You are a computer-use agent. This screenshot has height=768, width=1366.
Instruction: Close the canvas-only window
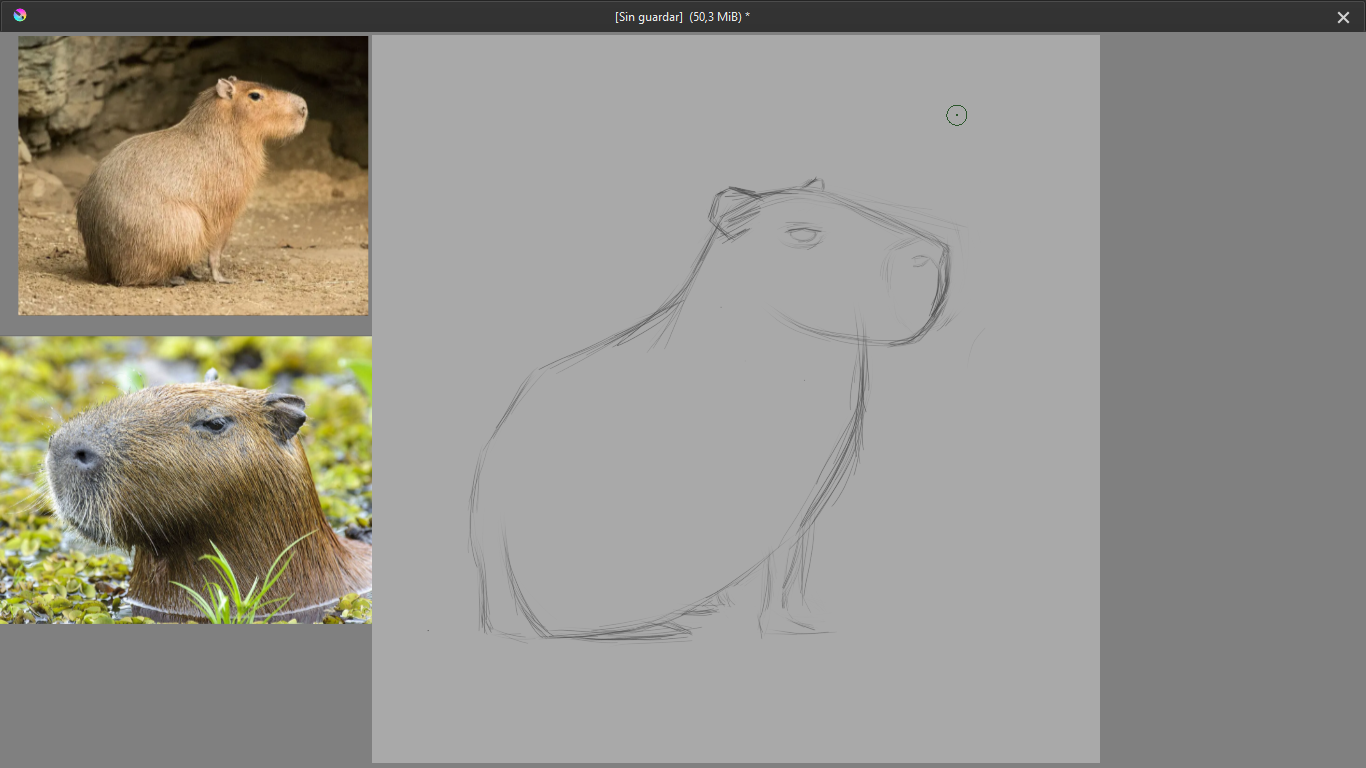[1343, 17]
